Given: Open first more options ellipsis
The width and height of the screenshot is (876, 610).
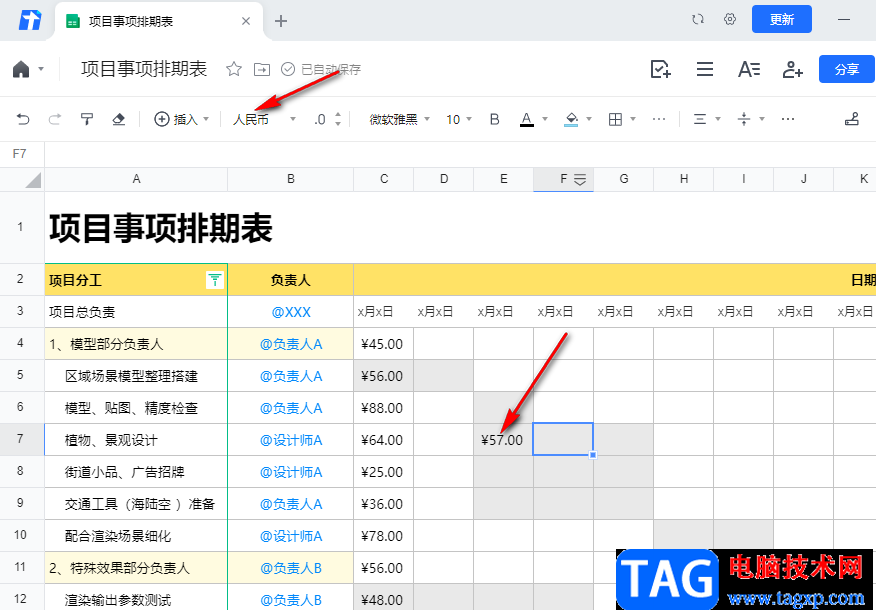Looking at the screenshot, I should click(659, 119).
